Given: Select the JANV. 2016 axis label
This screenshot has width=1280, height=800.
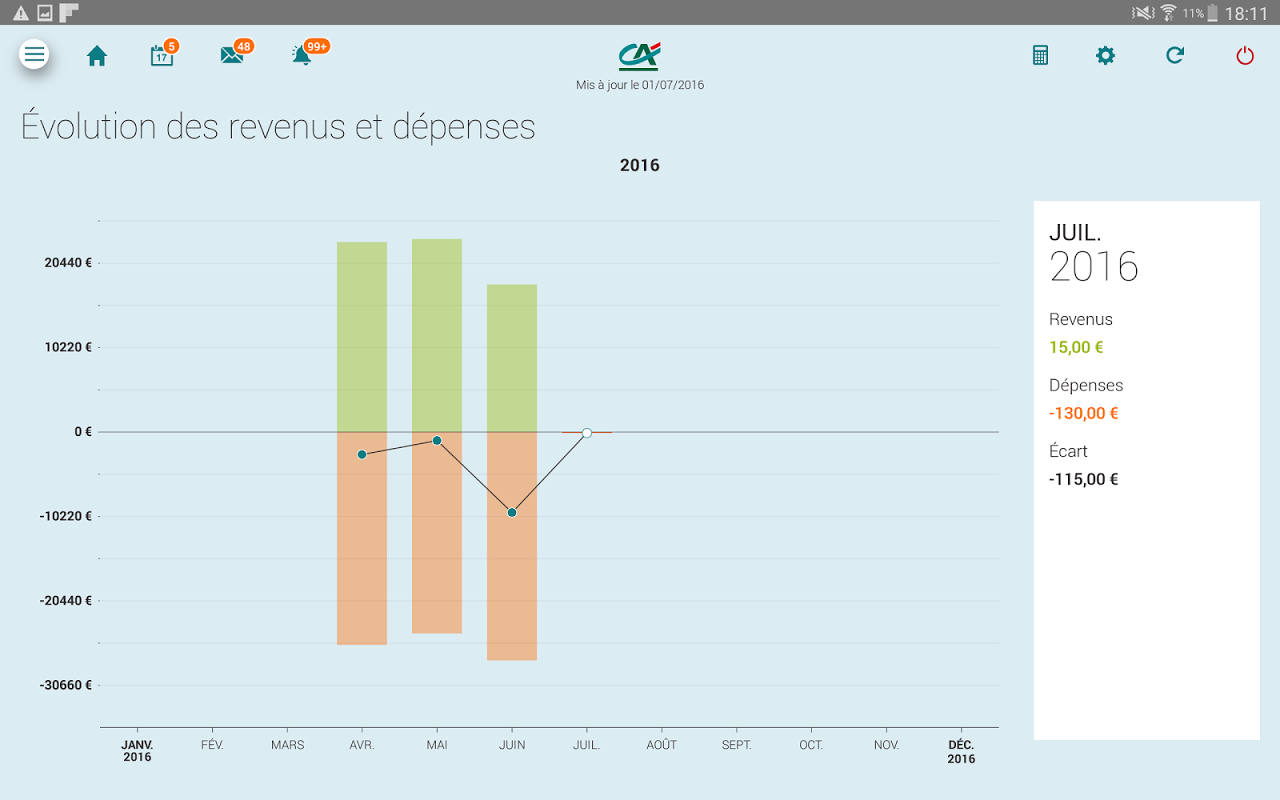Looking at the screenshot, I should click(x=137, y=751).
